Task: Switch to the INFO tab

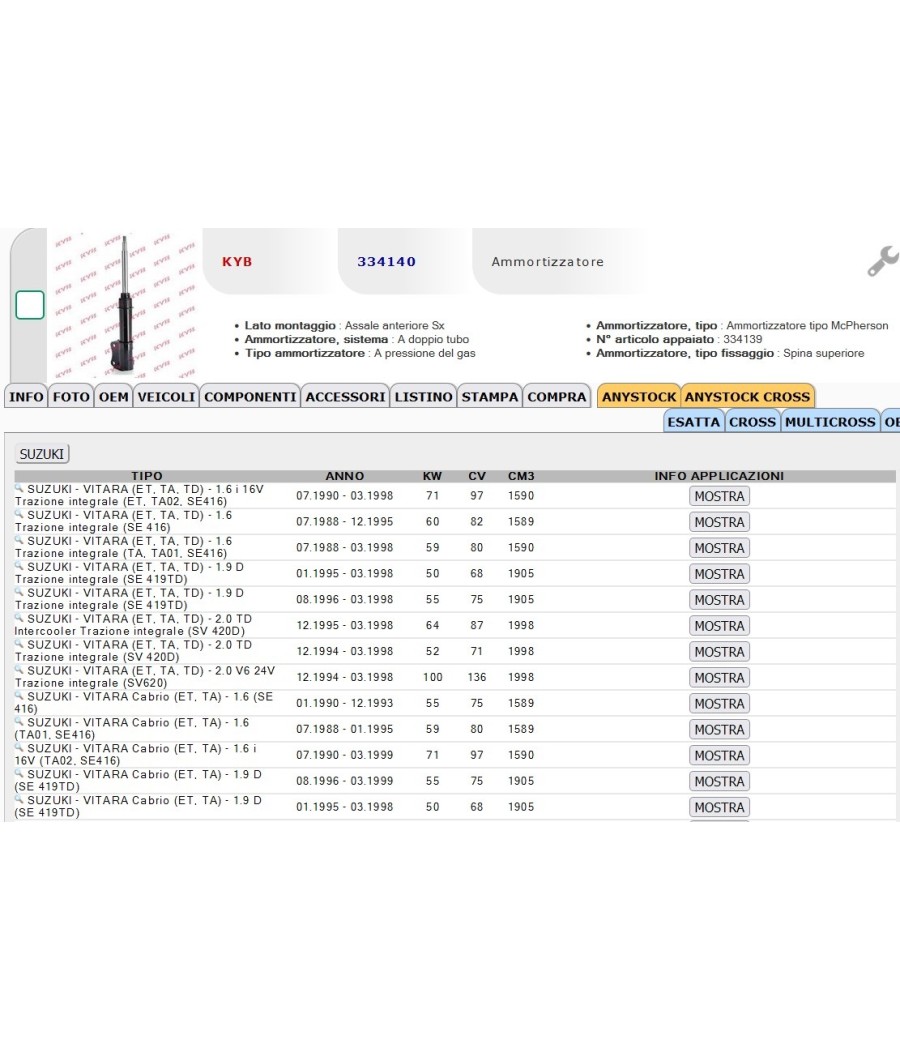Action: [x=26, y=396]
